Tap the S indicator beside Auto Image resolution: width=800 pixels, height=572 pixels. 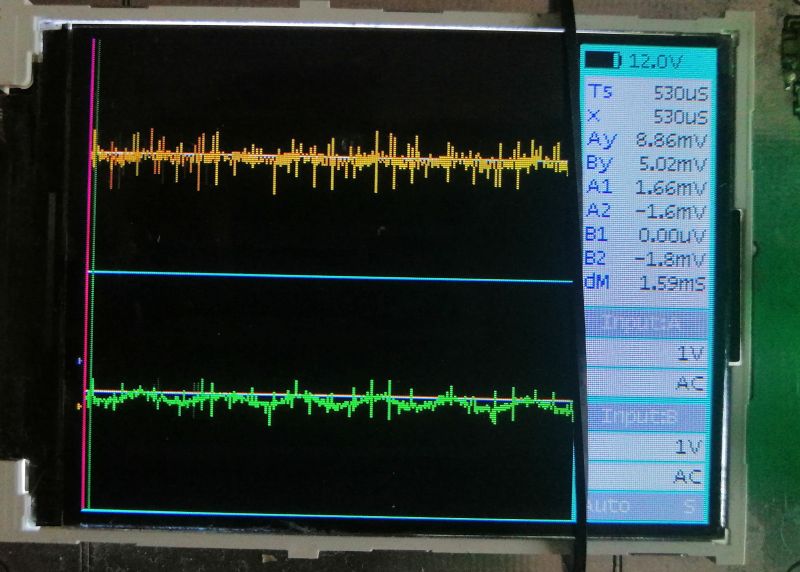(689, 507)
